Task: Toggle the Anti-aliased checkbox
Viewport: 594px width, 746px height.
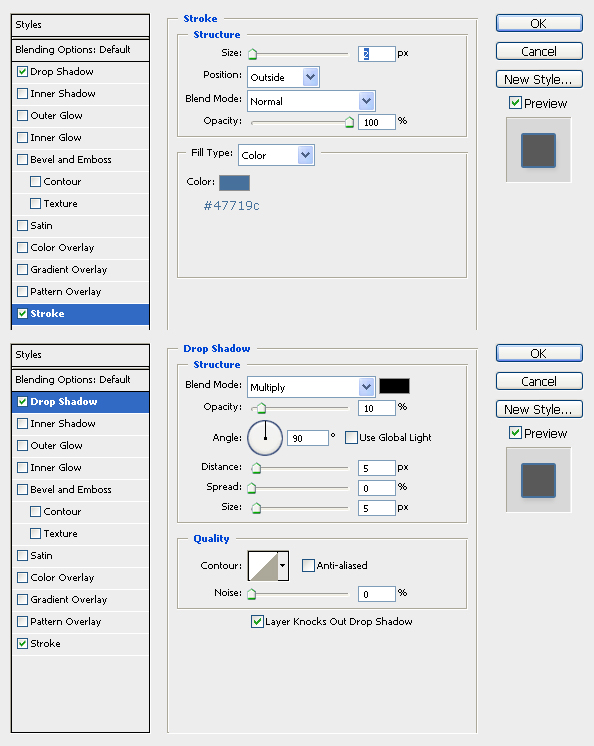Action: [308, 565]
